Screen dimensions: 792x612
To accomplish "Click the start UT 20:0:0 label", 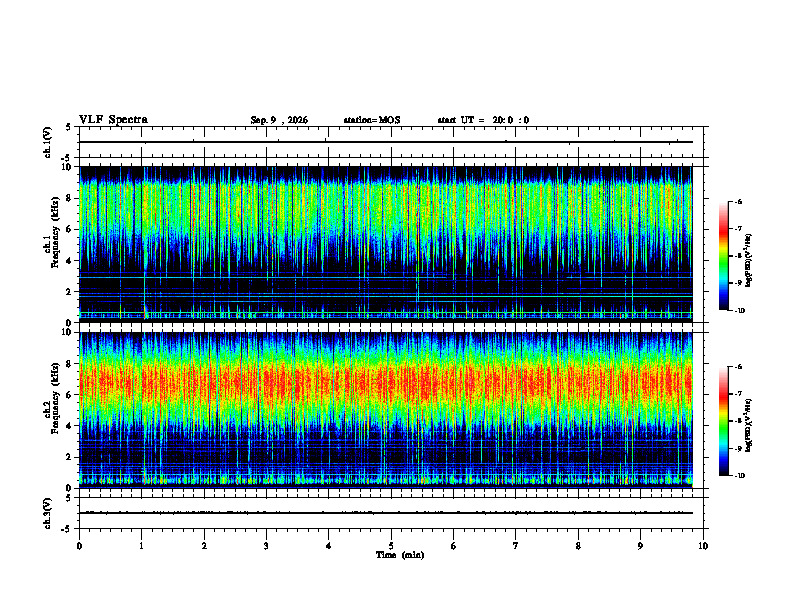I will pyautogui.click(x=483, y=120).
